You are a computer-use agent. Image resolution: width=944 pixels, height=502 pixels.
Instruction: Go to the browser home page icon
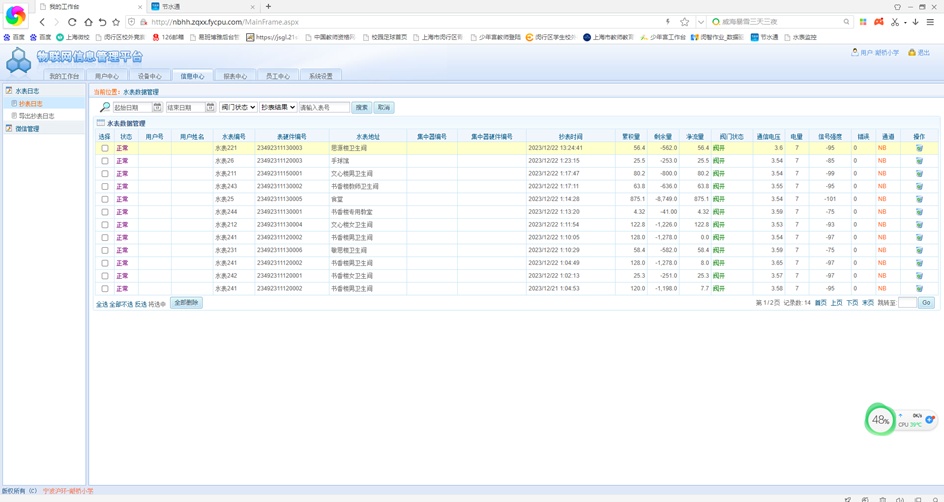click(88, 22)
